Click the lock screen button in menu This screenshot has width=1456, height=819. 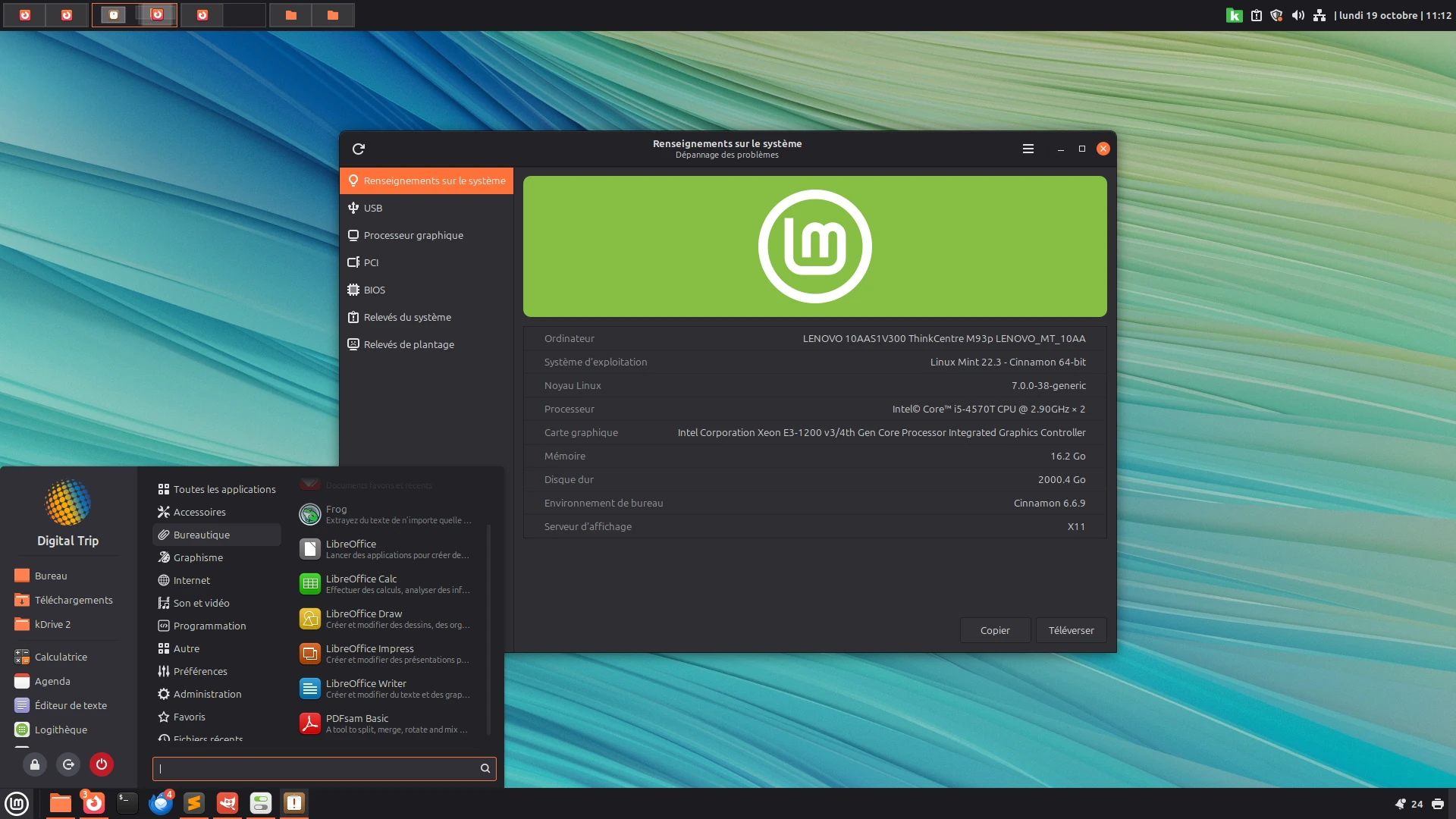[35, 764]
